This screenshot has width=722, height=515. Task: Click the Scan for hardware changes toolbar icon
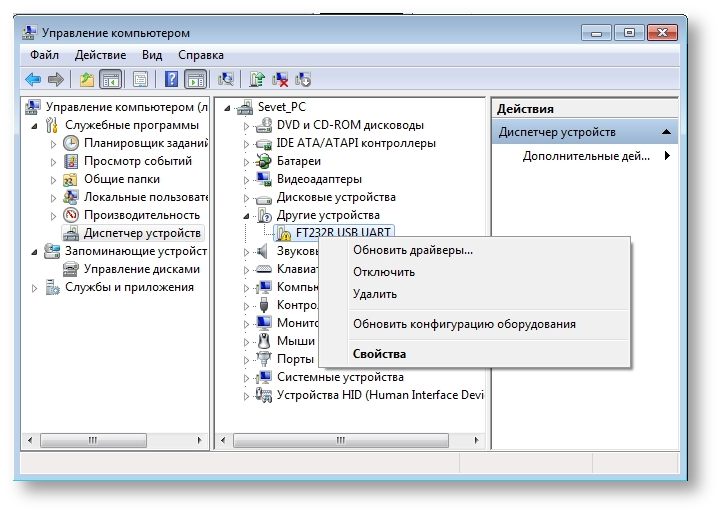226,80
